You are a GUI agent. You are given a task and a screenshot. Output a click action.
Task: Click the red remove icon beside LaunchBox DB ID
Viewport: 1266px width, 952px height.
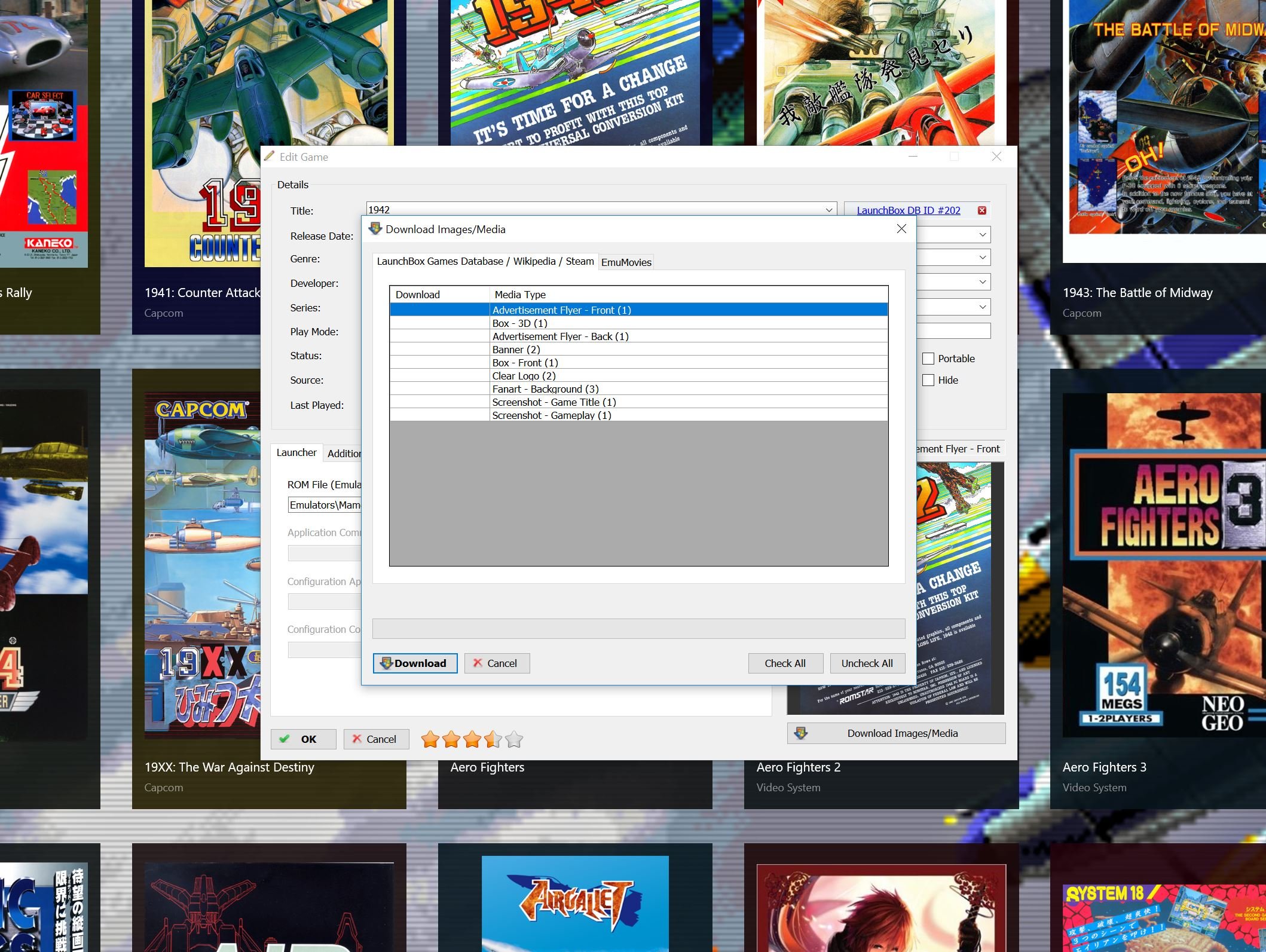[x=981, y=210]
